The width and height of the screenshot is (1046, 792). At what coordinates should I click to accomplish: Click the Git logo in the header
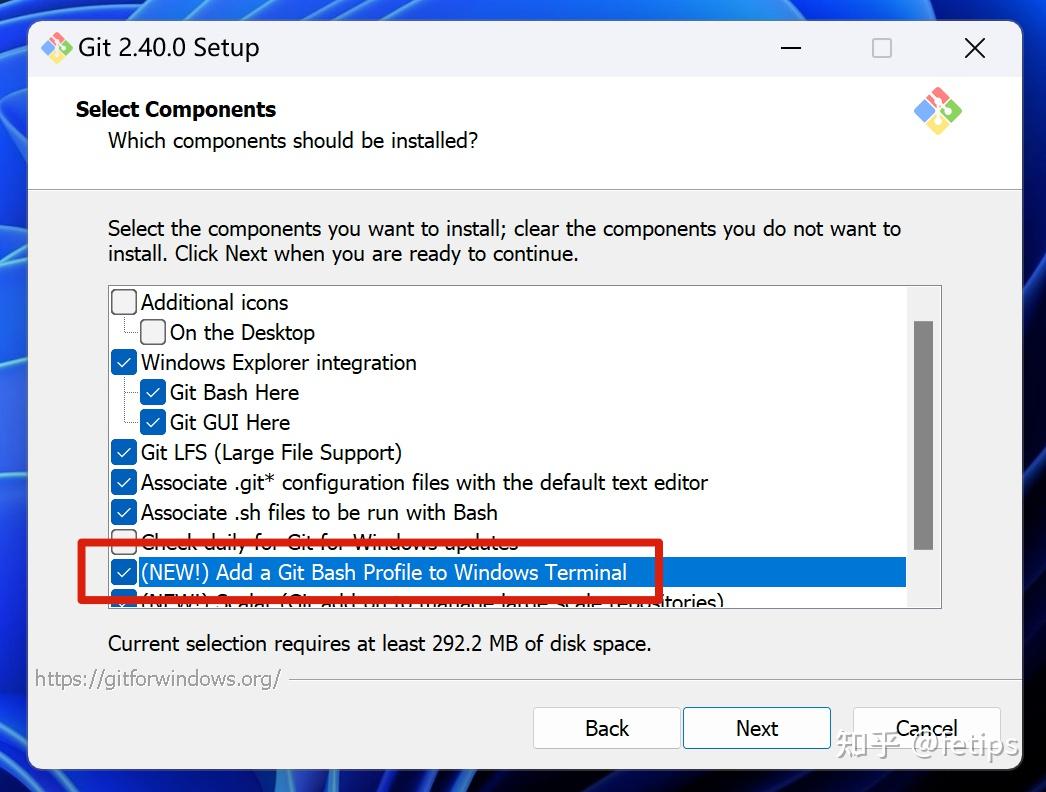937,111
